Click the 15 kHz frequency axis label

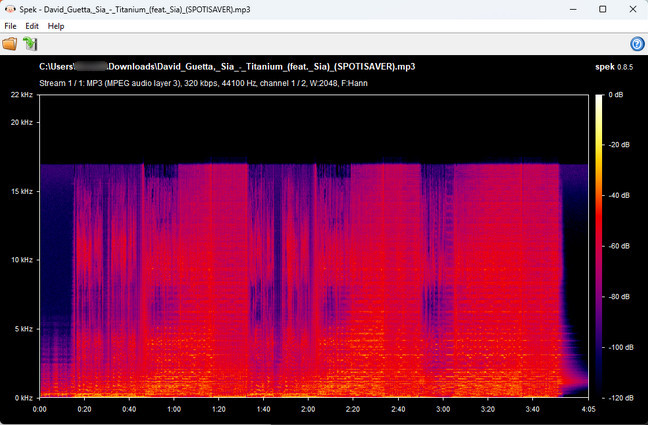pos(21,191)
